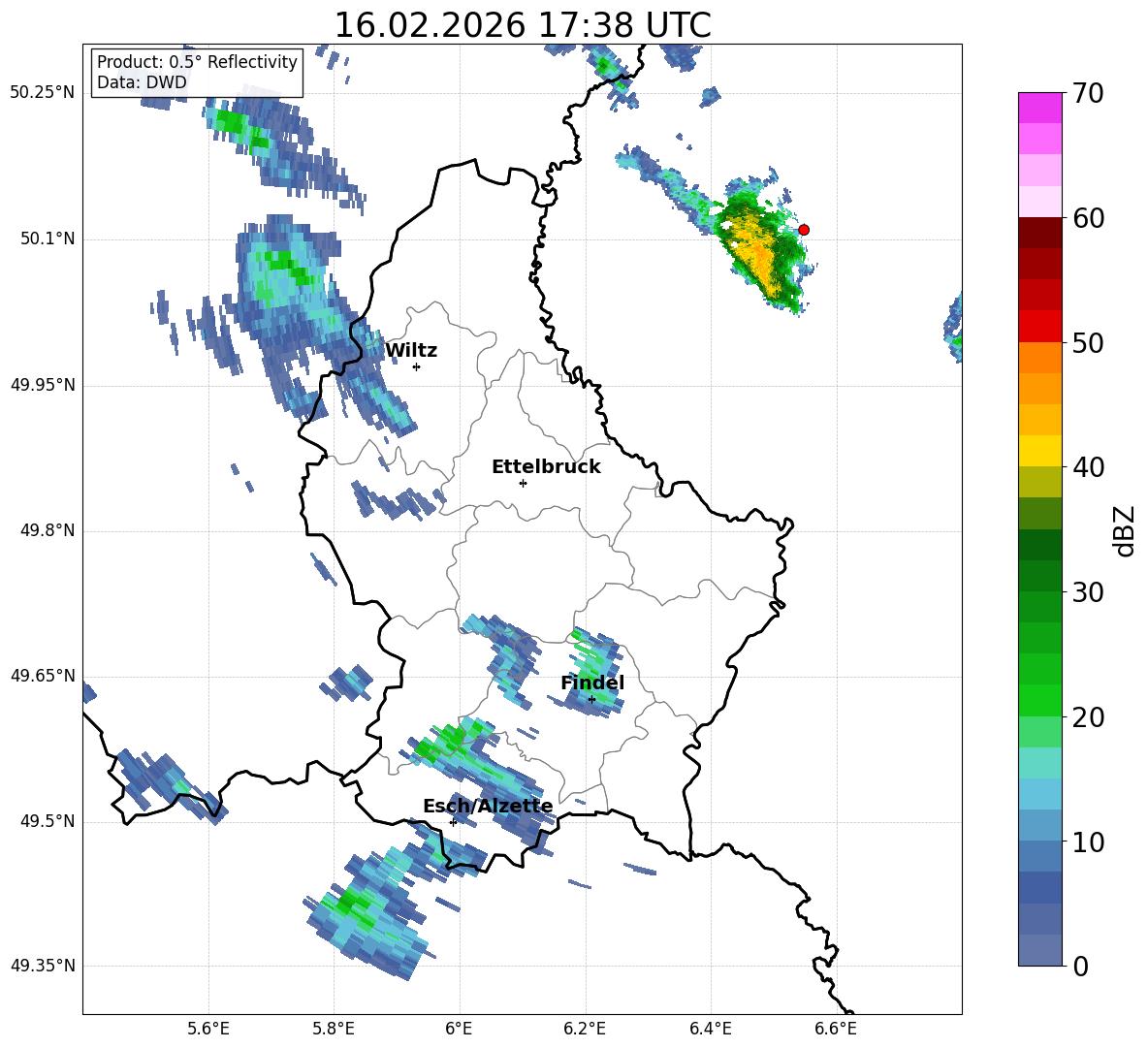Click the cross marker below Esch/Alzette
Viewport: 1148px width, 1048px height.
click(x=453, y=822)
